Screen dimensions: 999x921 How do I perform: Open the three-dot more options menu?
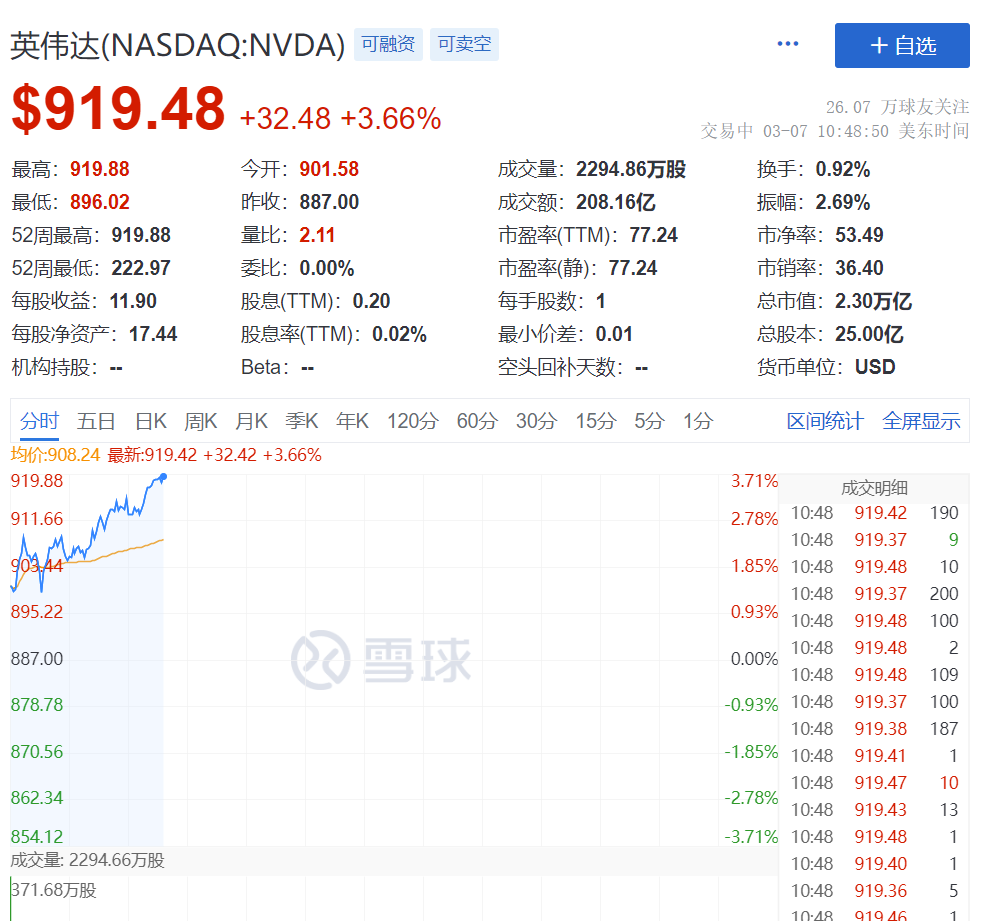(x=787, y=44)
